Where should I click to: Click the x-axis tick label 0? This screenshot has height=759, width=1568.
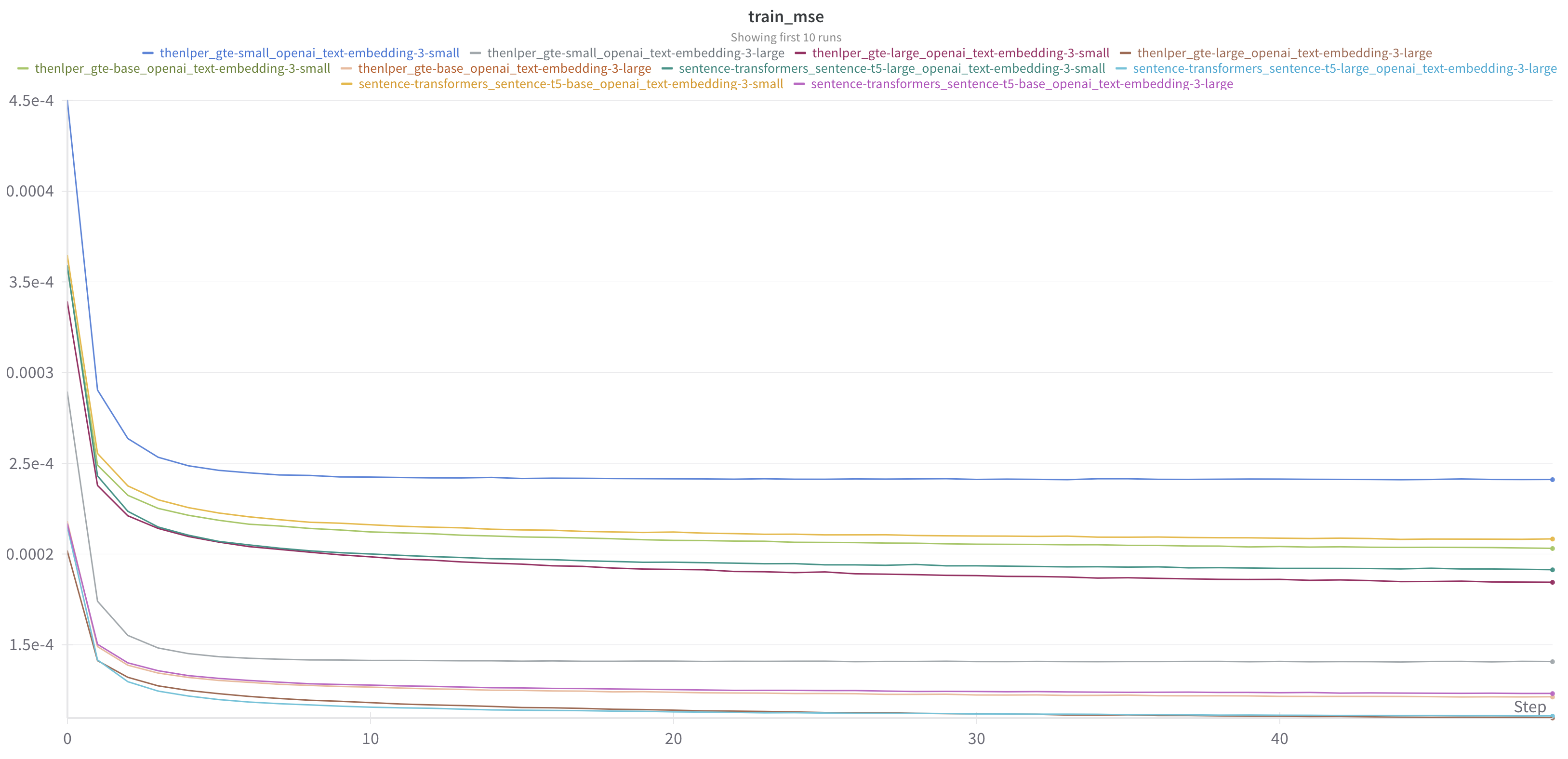point(67,738)
